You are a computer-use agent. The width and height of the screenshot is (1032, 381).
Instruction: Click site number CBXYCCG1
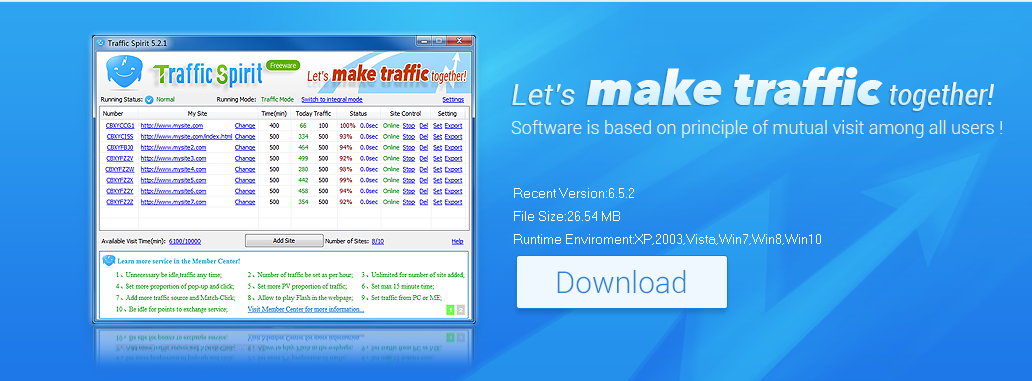pyautogui.click(x=120, y=125)
